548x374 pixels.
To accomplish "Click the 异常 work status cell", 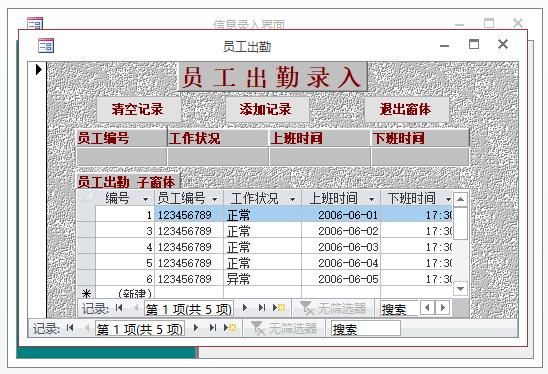I will 262,279.
